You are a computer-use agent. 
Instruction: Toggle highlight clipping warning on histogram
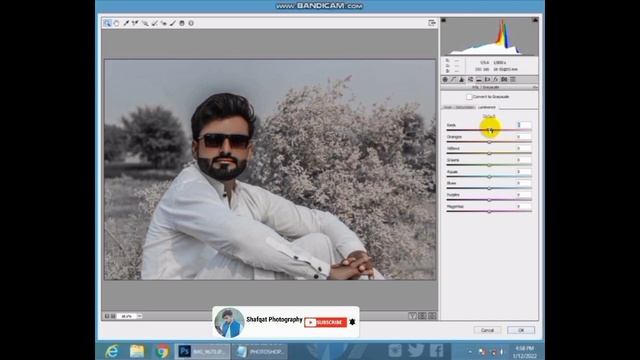535,20
